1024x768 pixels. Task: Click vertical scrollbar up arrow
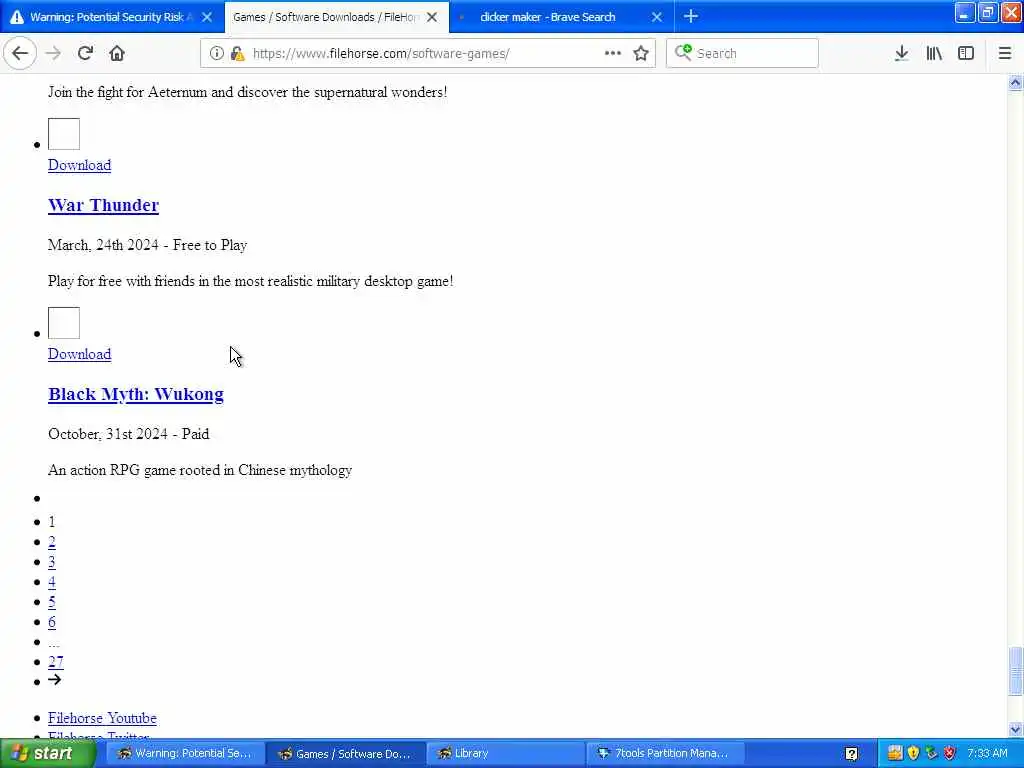point(1015,82)
